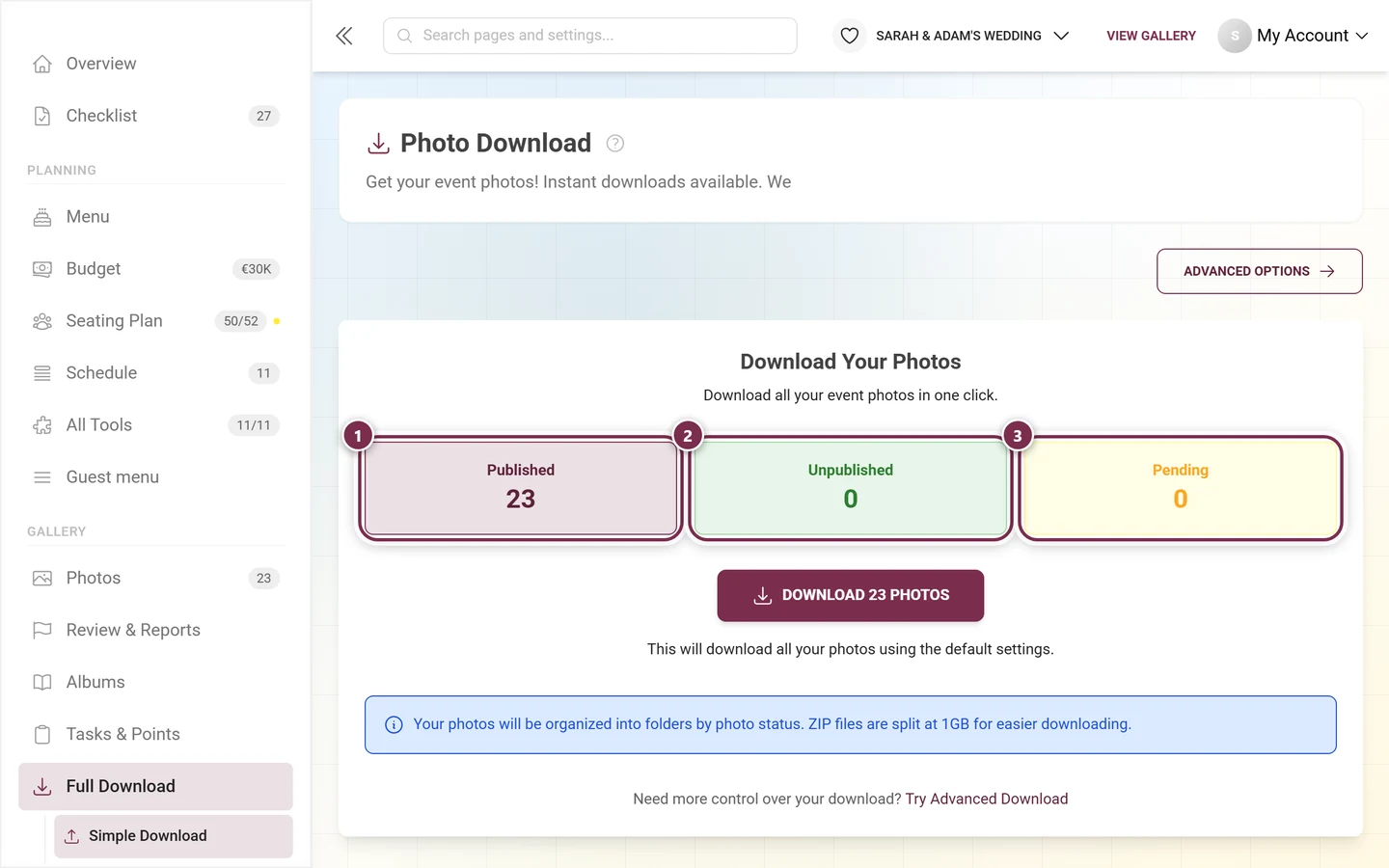Click the Photo Download header icon
Image resolution: width=1389 pixels, height=868 pixels.
tap(379, 144)
